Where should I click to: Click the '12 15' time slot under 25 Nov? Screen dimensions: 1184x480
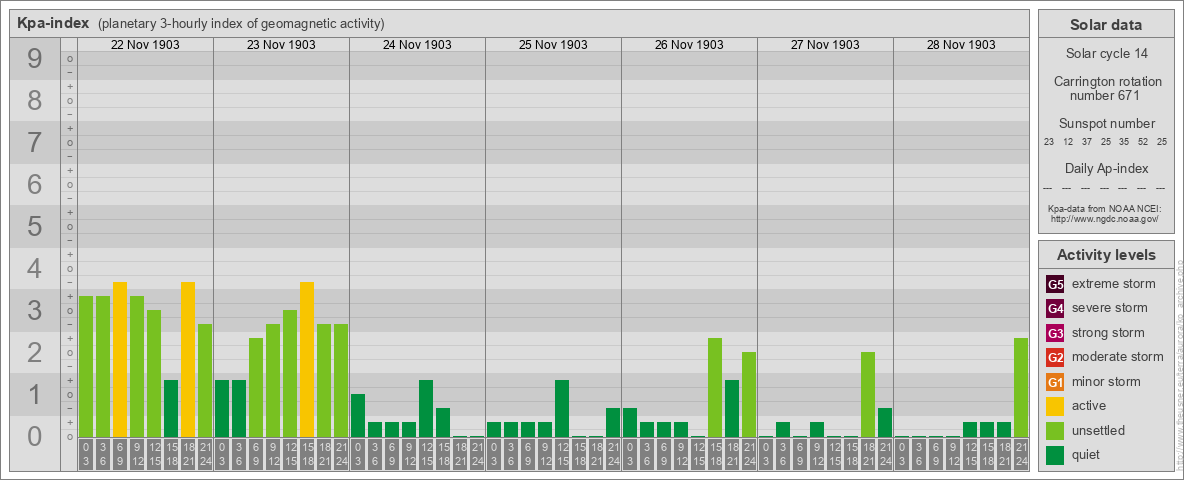[x=562, y=454]
